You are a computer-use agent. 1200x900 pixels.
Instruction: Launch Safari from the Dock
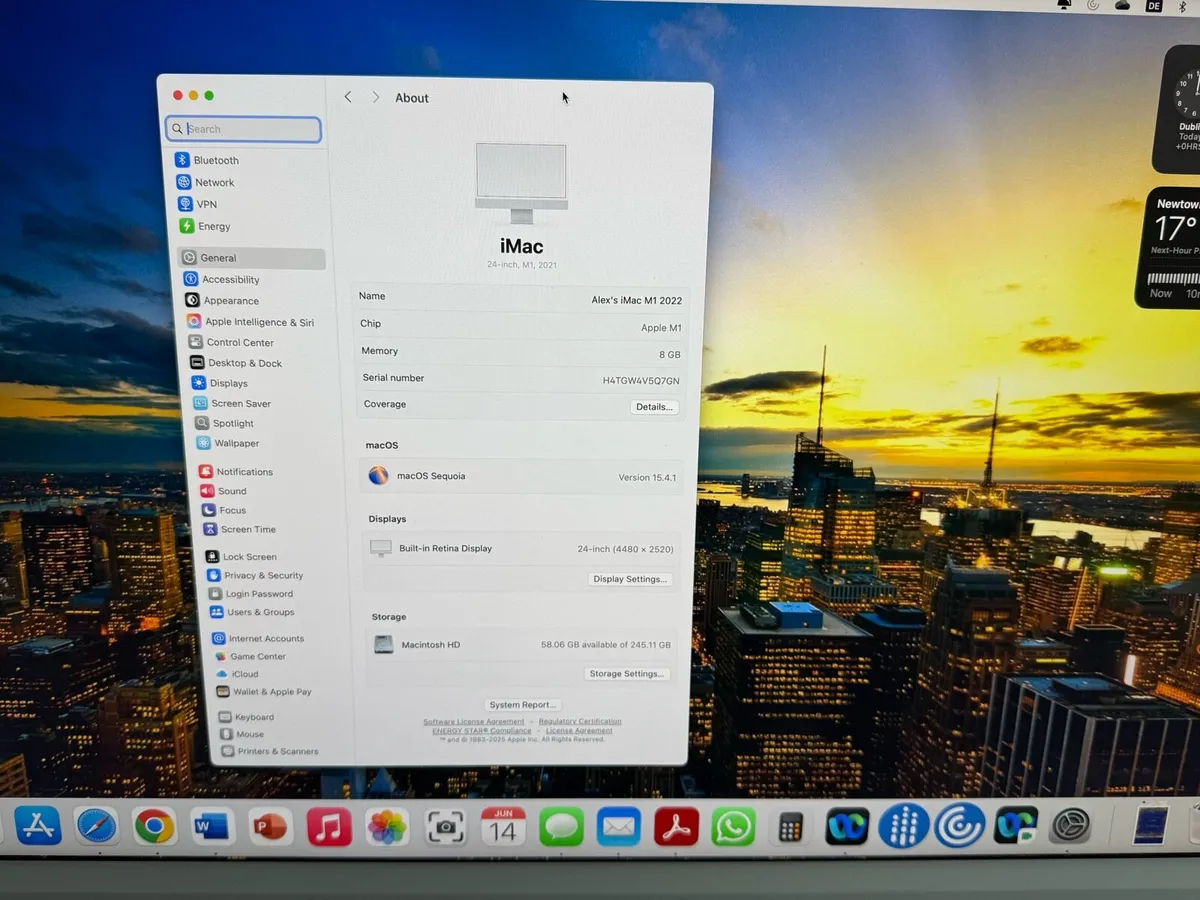[x=96, y=826]
